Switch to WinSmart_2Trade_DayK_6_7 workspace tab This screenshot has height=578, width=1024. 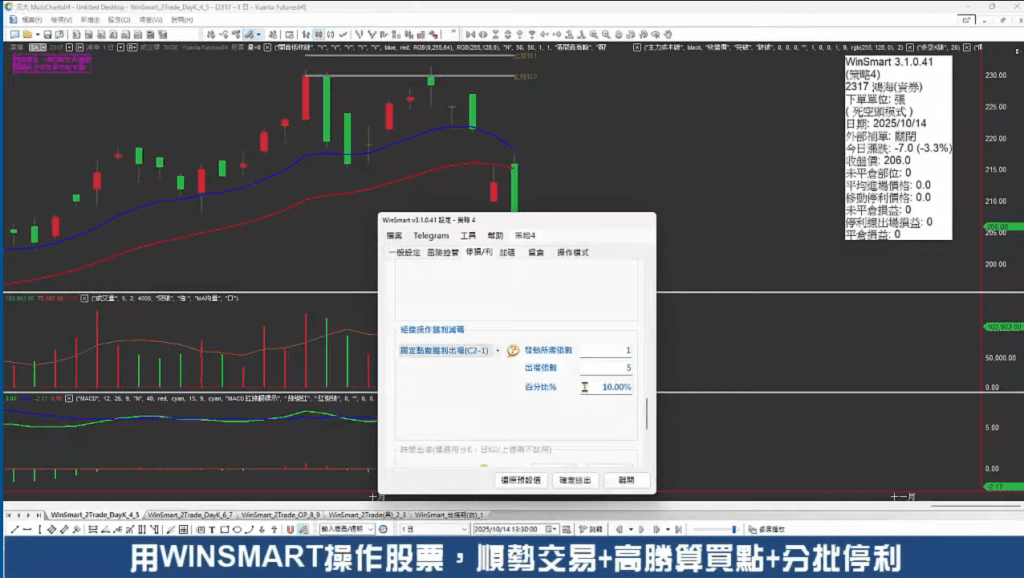190,513
